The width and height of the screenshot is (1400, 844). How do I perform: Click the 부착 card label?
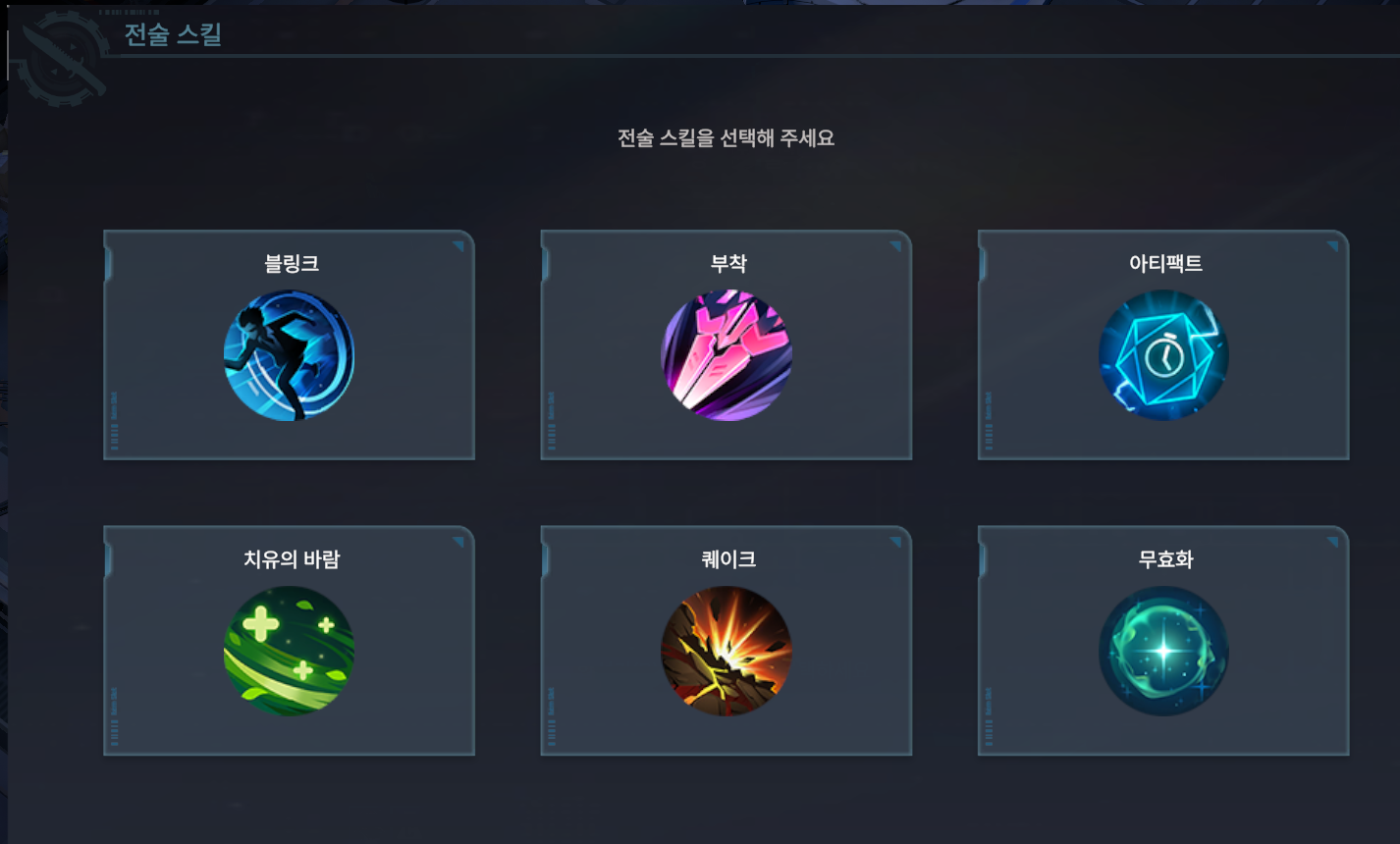pos(728,263)
